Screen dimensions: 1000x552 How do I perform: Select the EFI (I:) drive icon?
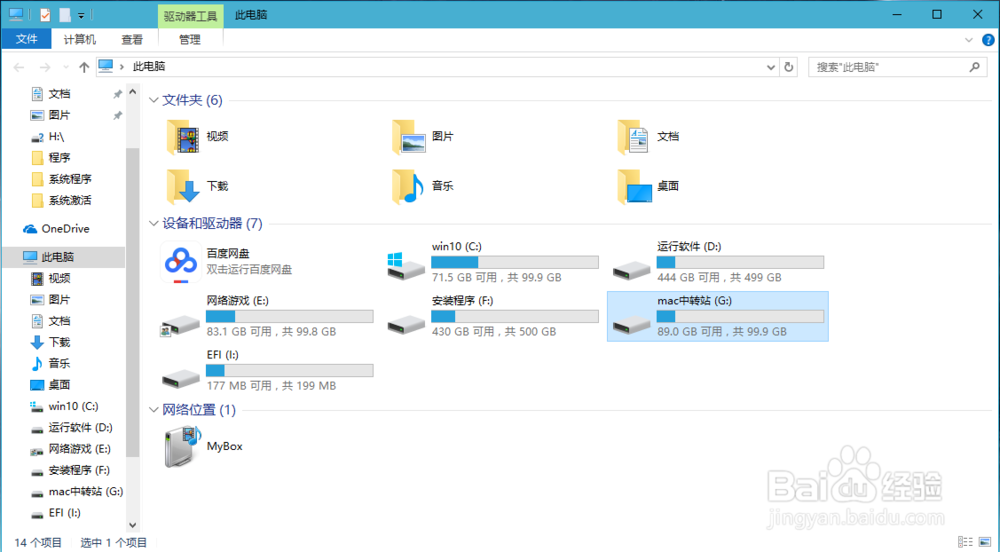[x=181, y=378]
